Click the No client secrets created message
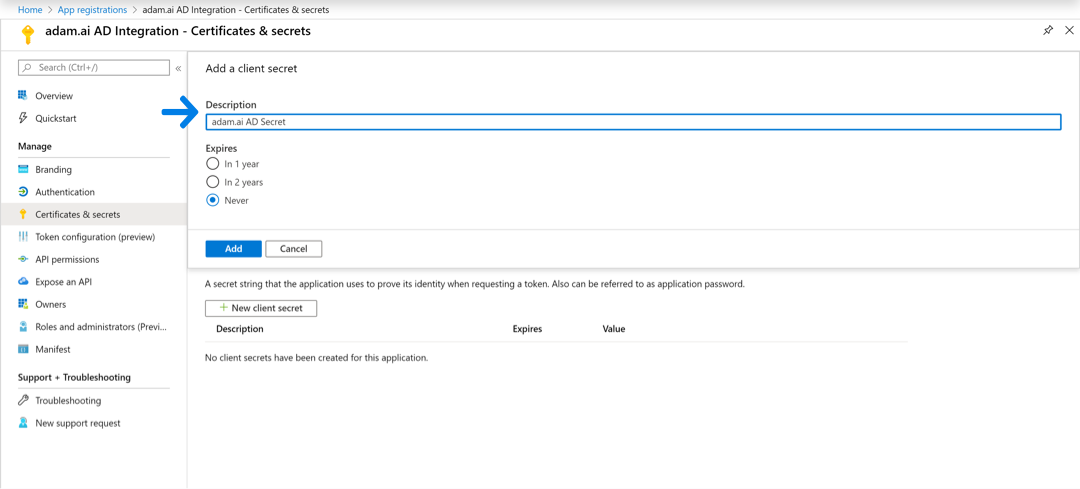This screenshot has height=489, width=1080. (x=317, y=358)
